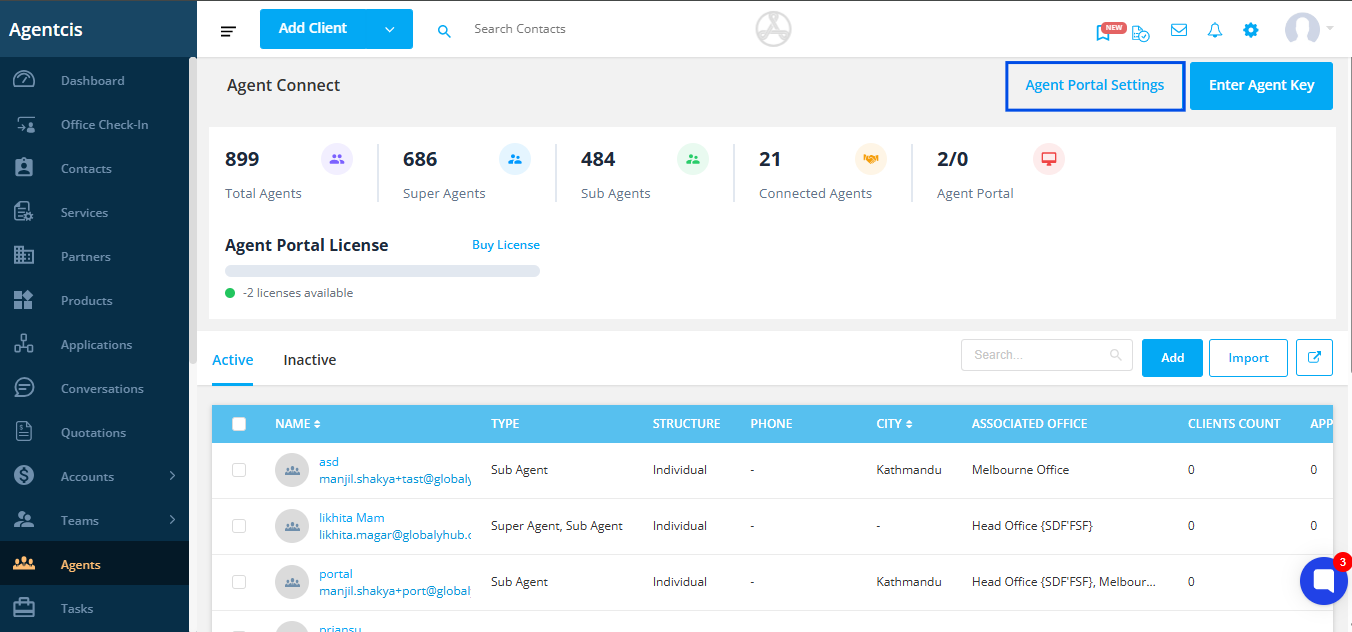Screen dimensions: 1352x632
Task: Open the notifications bell
Action: pyautogui.click(x=1215, y=30)
